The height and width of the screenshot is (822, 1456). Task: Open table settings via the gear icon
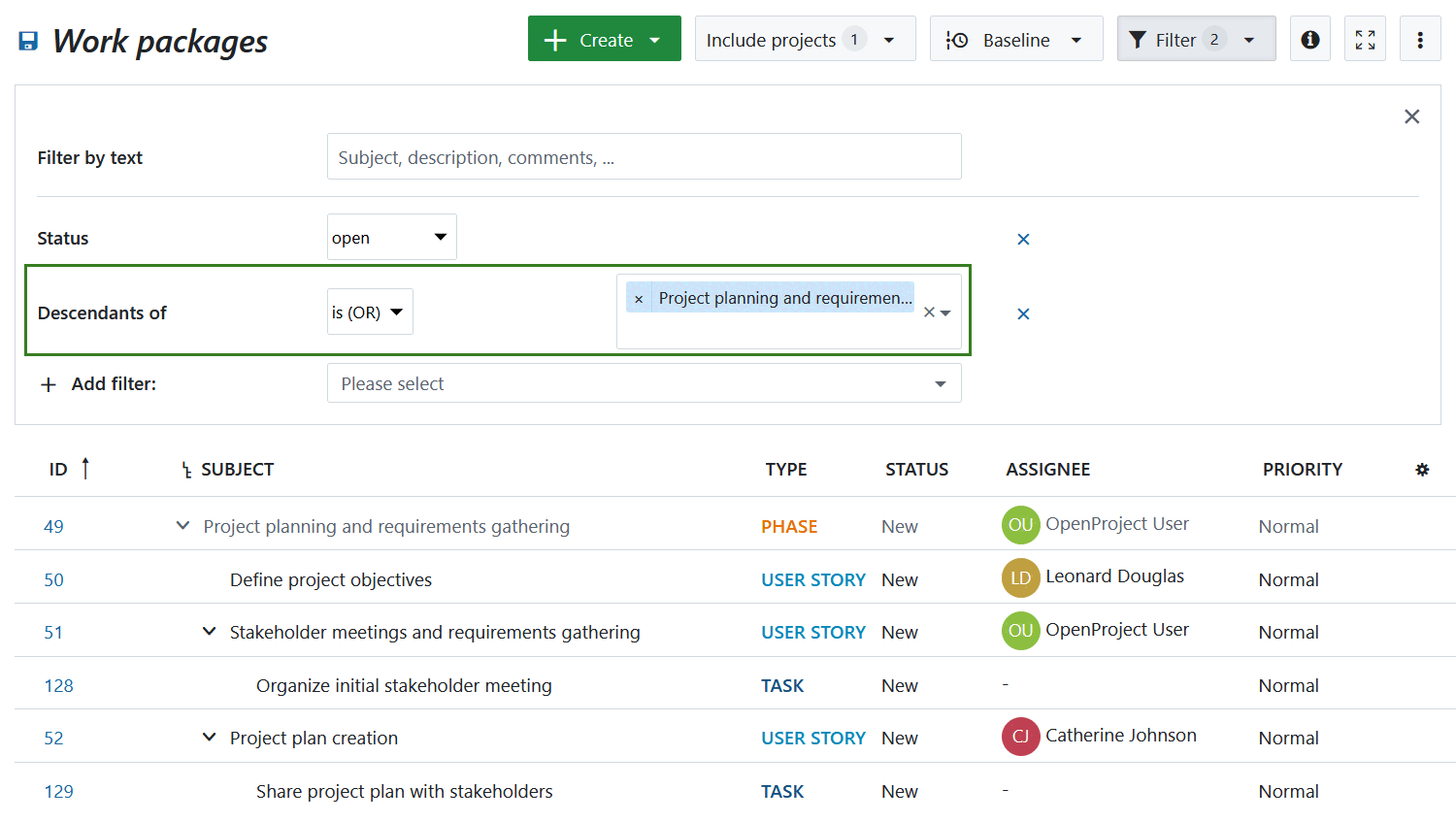1422,469
